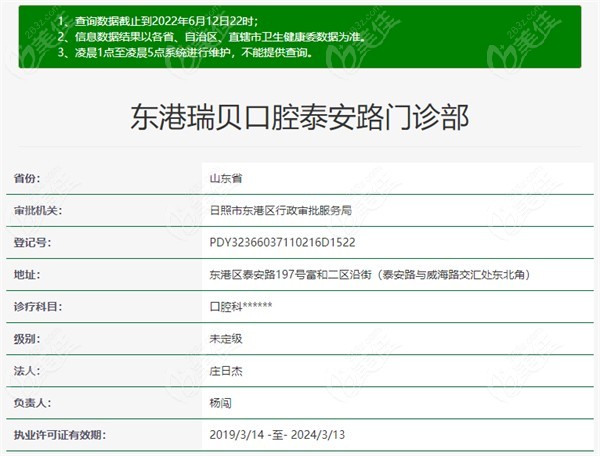Click the 审批机关 label

(x=38, y=210)
